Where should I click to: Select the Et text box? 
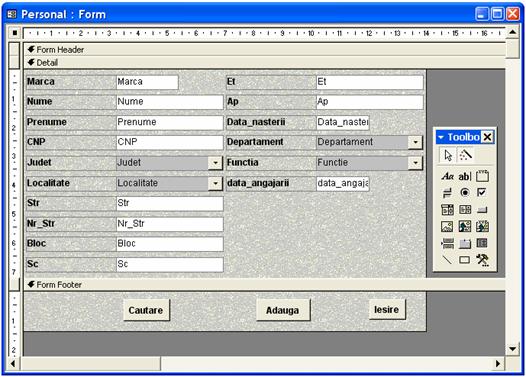tap(370, 82)
